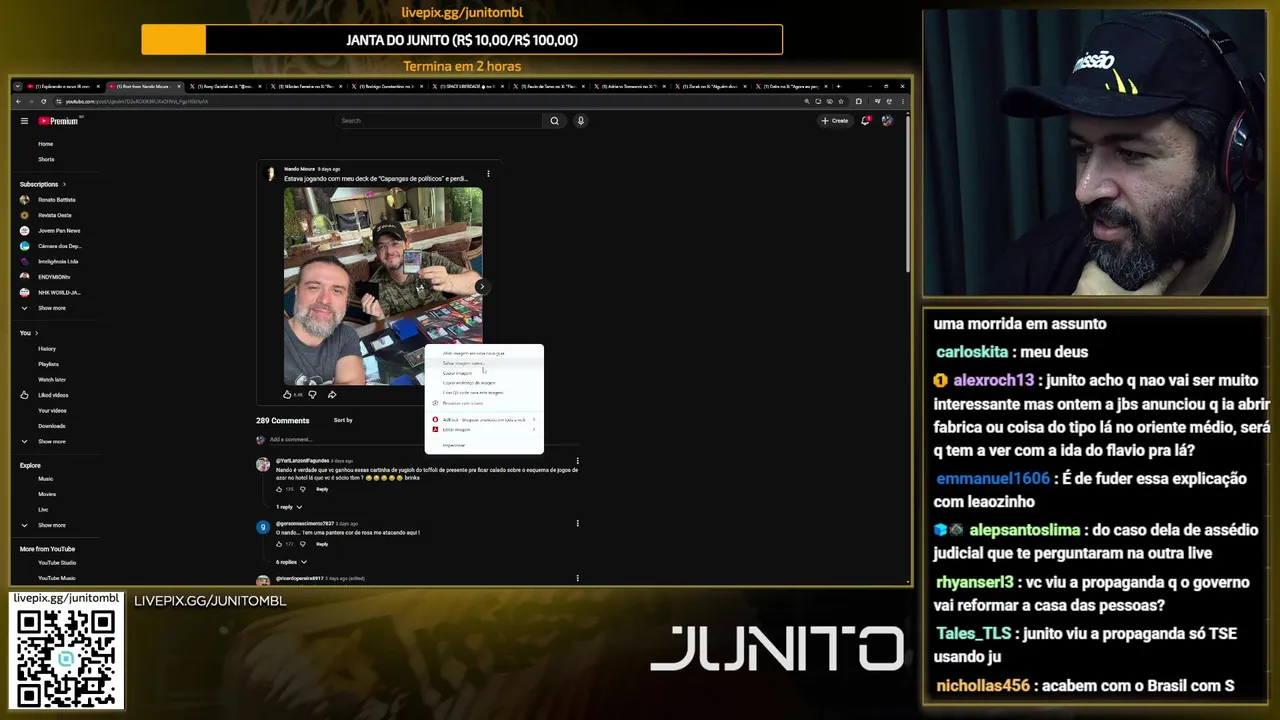Screen dimensions: 1280x720
Task: Reload the page in browser
Action: pyautogui.click(x=45, y=101)
